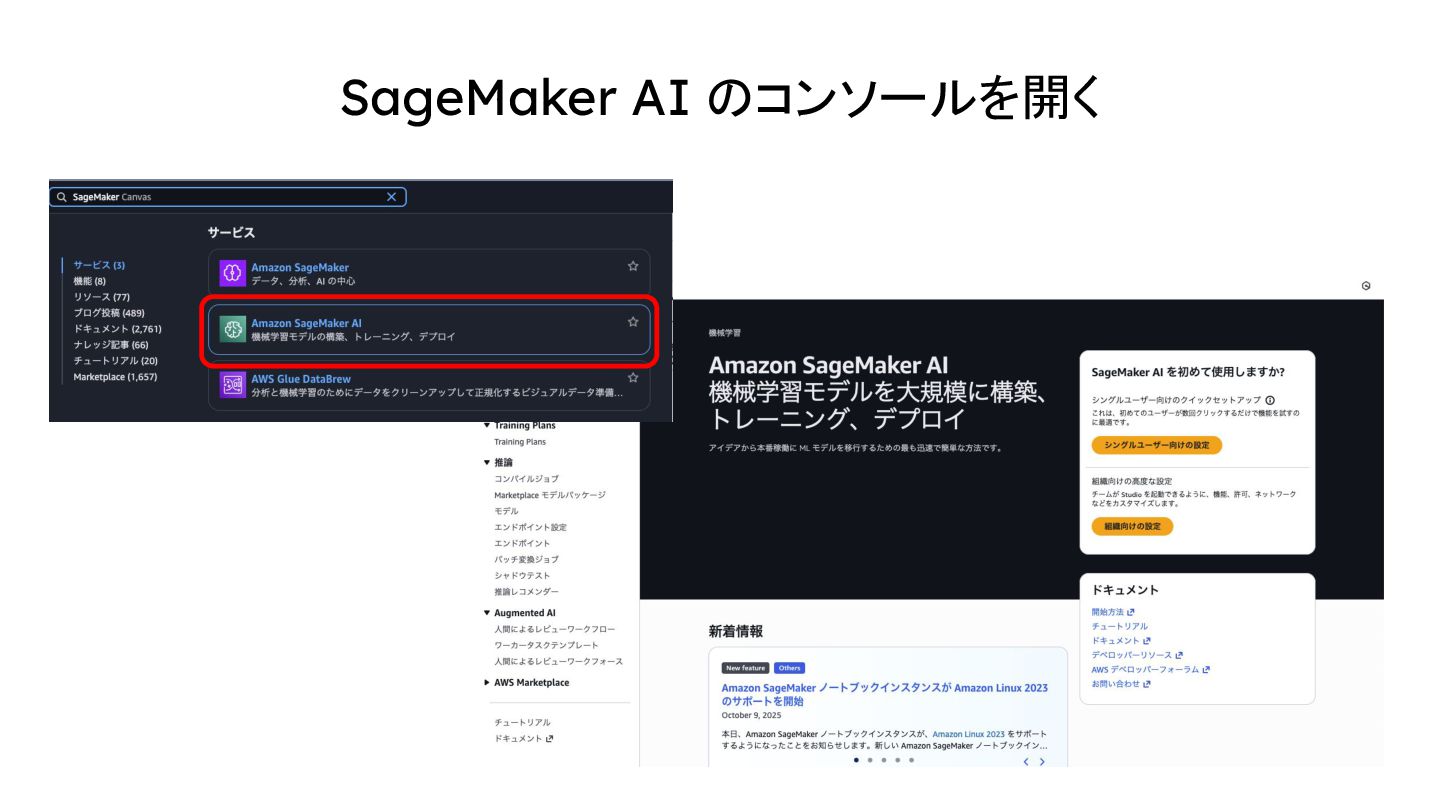Select the チュートリアル (20) search category
This screenshot has width=1440, height=810.
[116, 361]
